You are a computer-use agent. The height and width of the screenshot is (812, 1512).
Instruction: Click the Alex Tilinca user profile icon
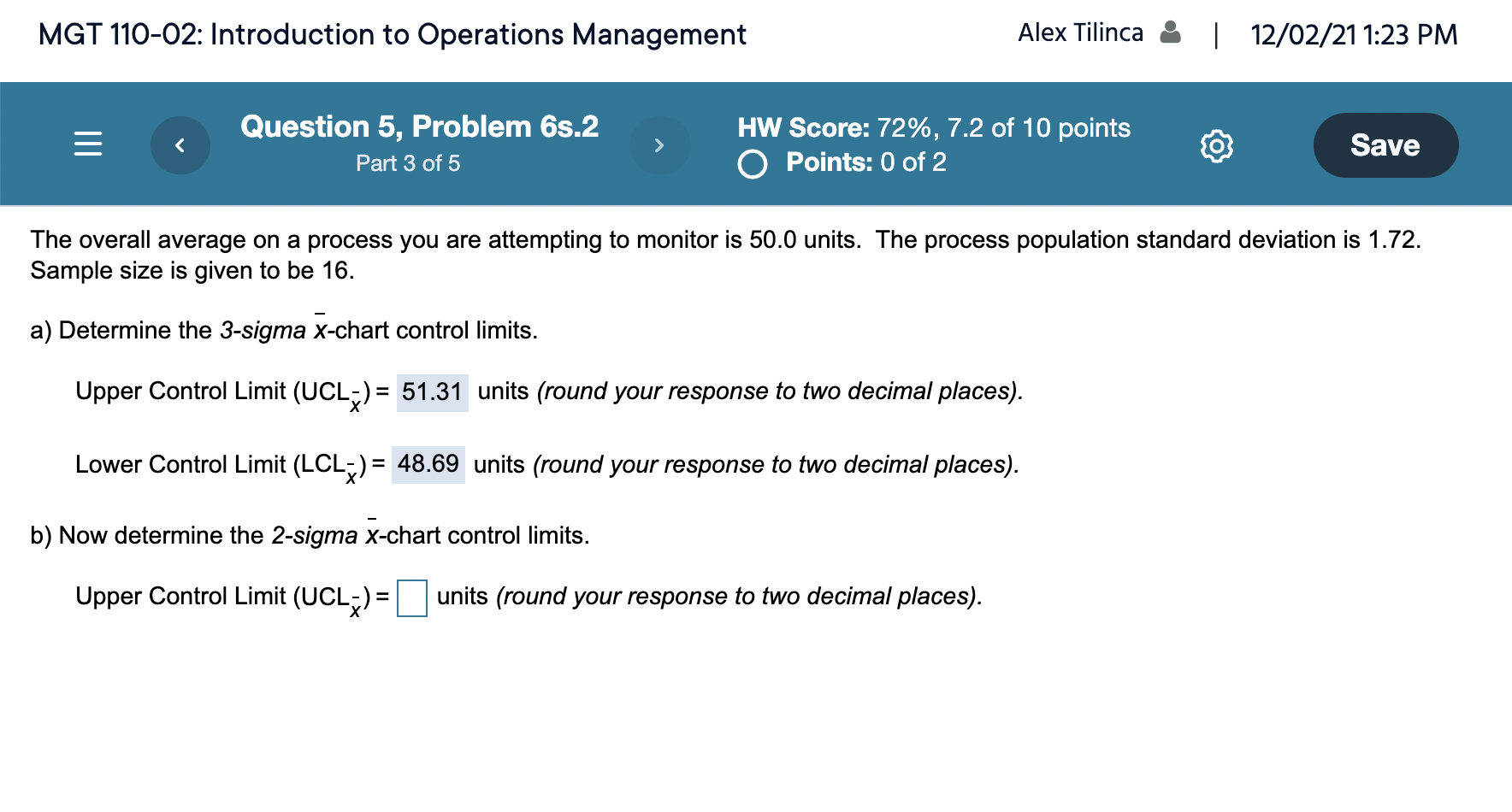[x=1172, y=32]
